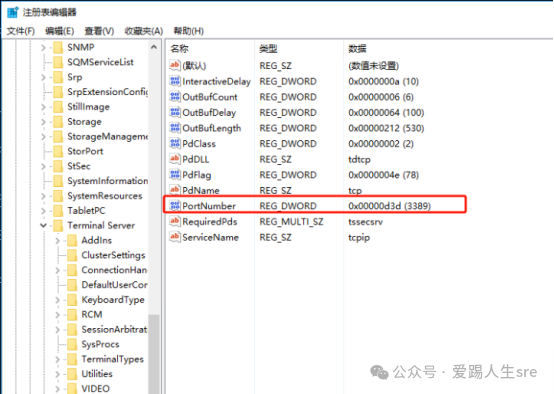The image size is (554, 394).
Task: Select the SNMP folder icon
Action: [x=58, y=47]
